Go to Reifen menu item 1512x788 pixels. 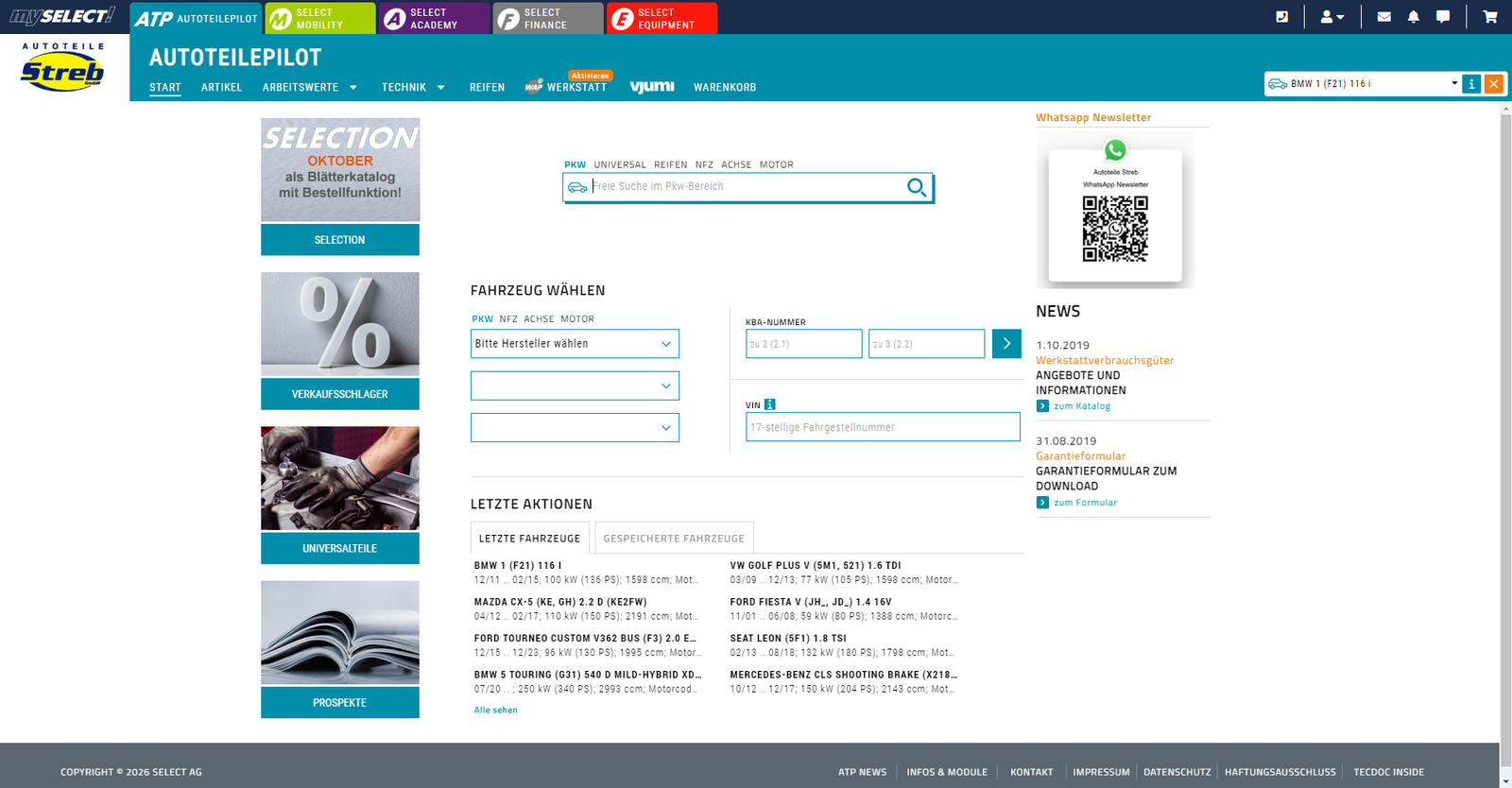487,87
